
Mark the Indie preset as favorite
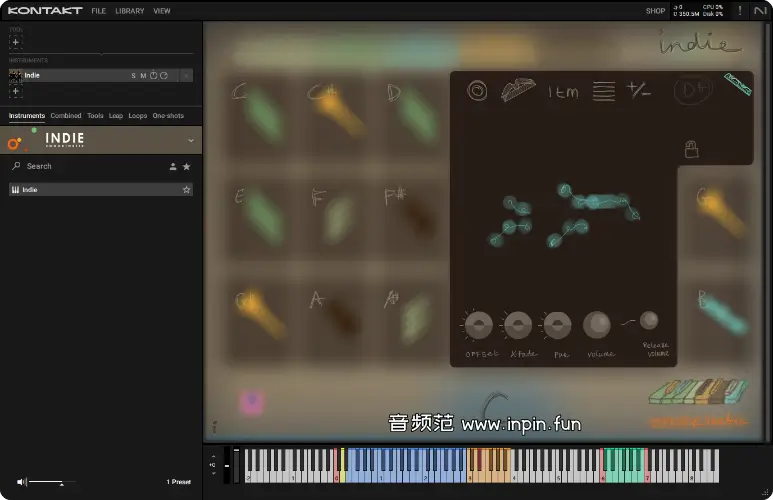coord(186,190)
